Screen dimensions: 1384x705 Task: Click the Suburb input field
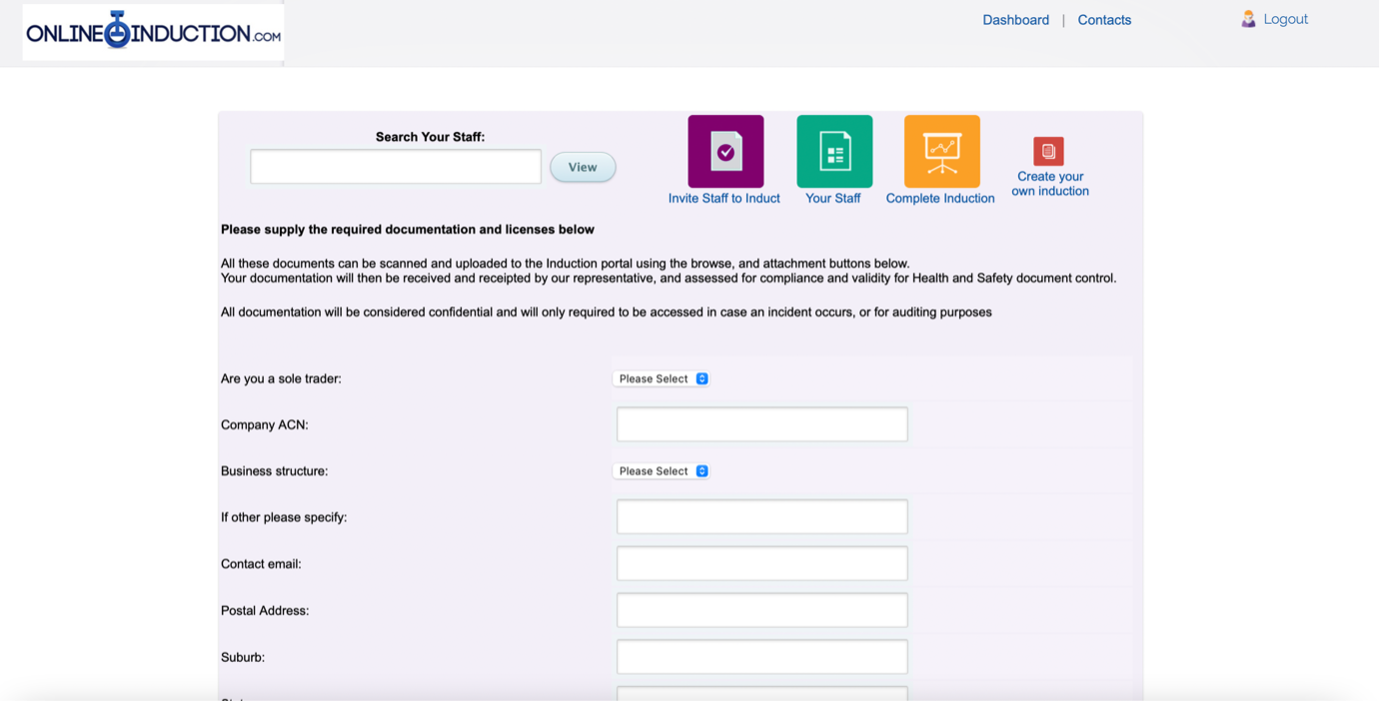[762, 657]
